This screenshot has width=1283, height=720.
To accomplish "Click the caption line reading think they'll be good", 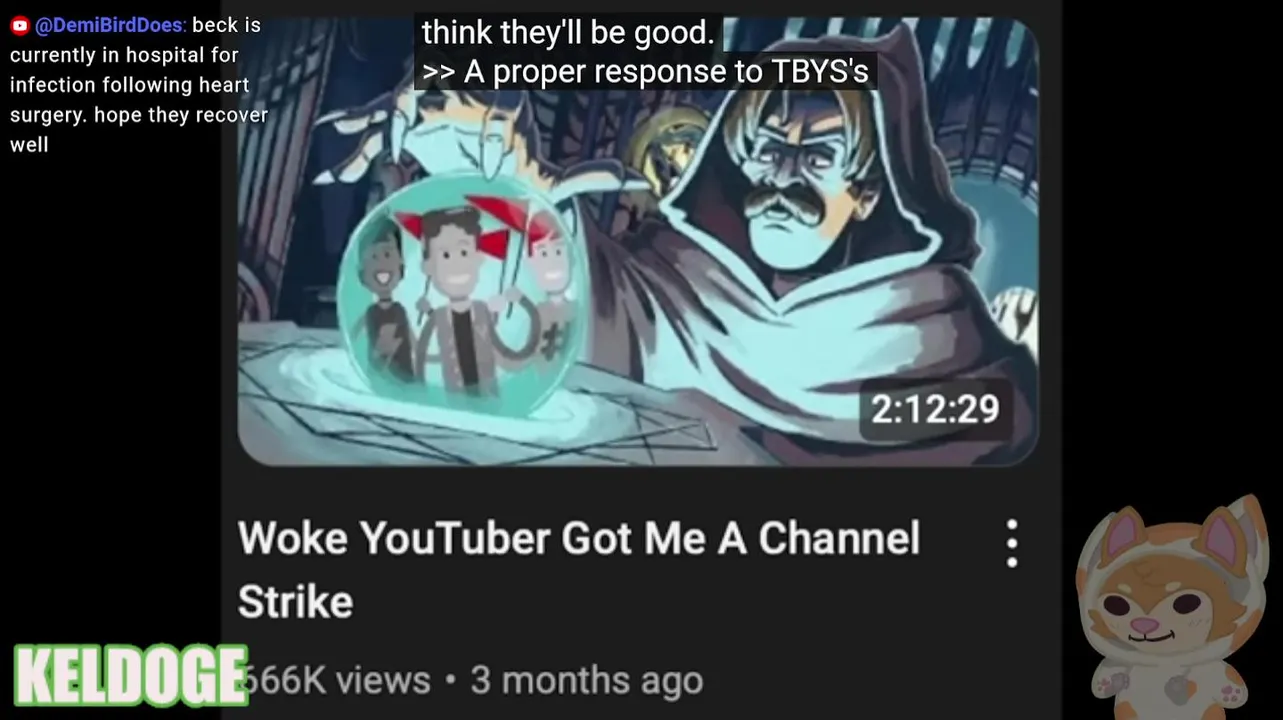I will [568, 32].
